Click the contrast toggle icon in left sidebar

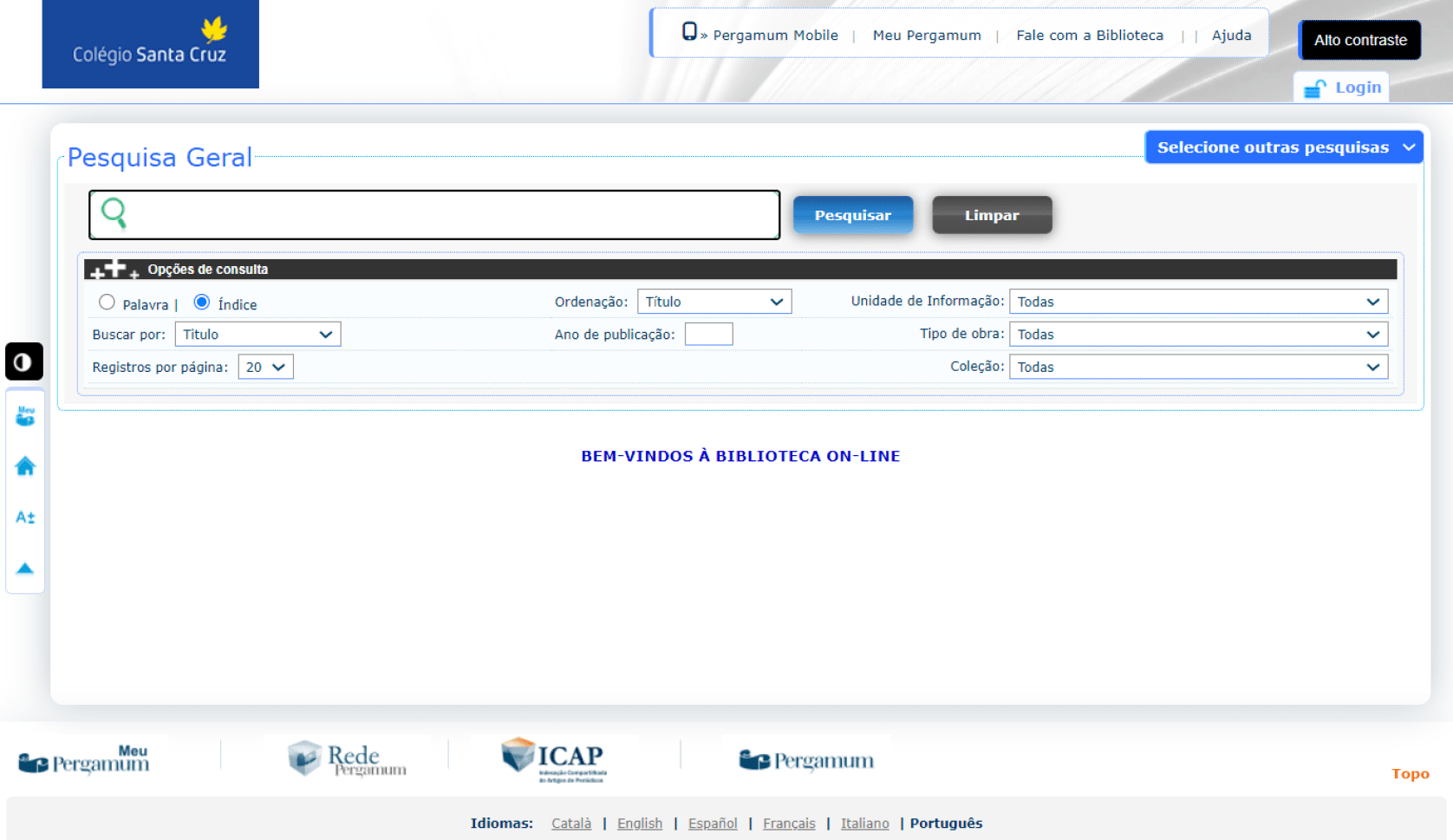pos(23,361)
